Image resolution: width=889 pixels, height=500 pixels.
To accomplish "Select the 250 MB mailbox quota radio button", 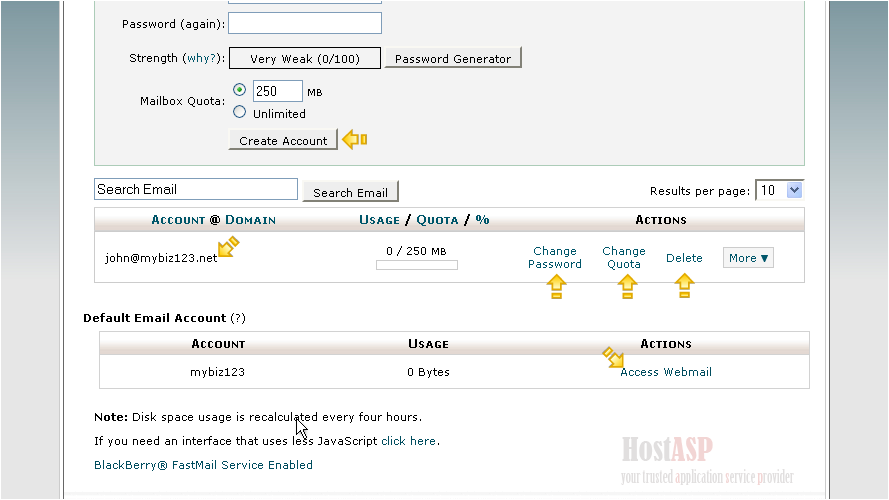I will coord(239,90).
